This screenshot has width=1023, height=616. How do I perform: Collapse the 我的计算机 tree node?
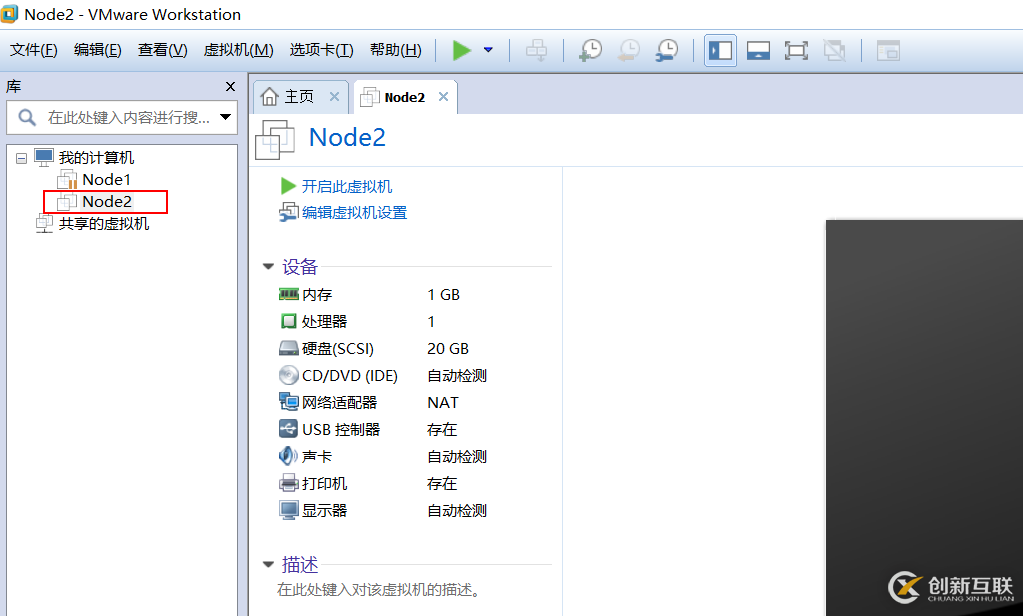click(20, 157)
